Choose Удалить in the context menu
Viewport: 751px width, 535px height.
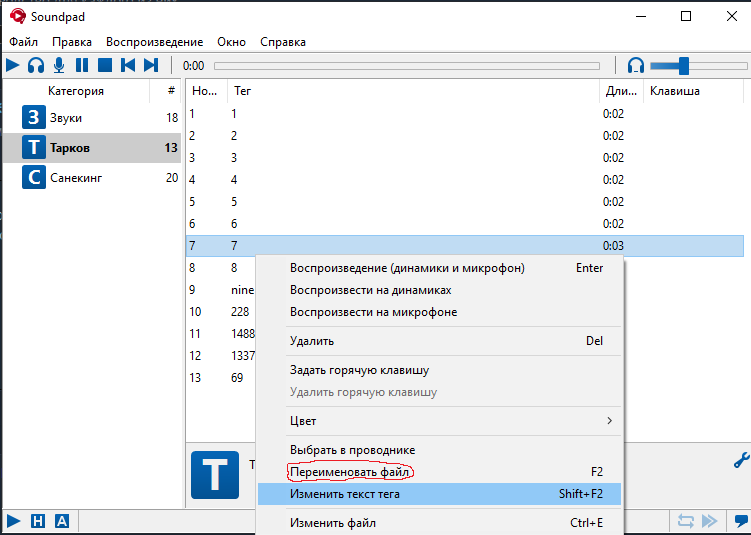click(x=439, y=341)
